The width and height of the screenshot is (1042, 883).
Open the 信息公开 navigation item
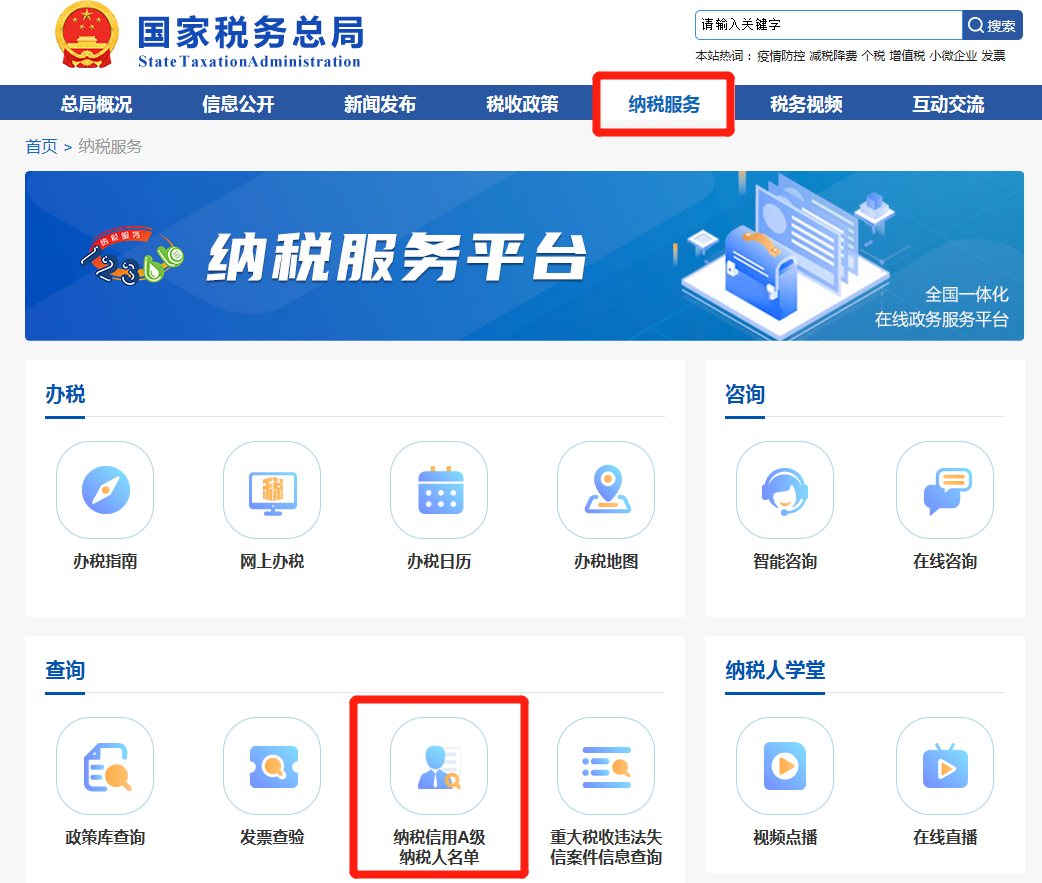(238, 104)
